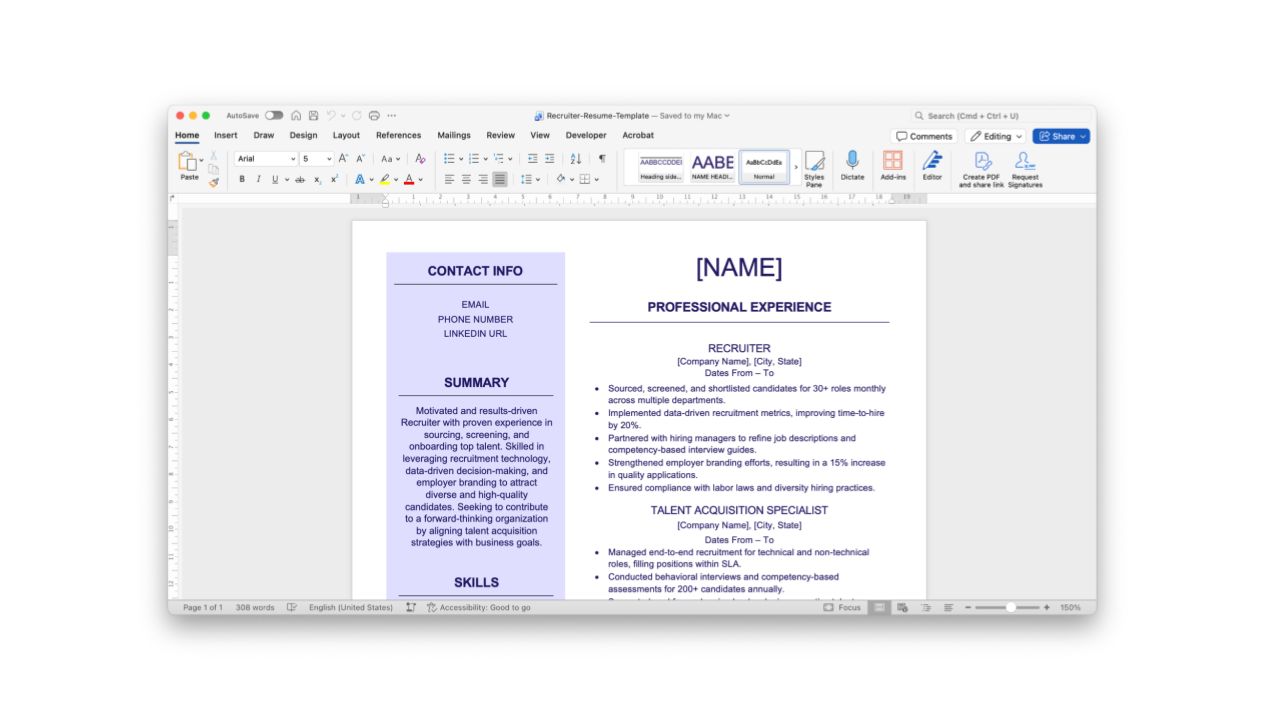Toggle the AutoSave switch

pos(273,116)
